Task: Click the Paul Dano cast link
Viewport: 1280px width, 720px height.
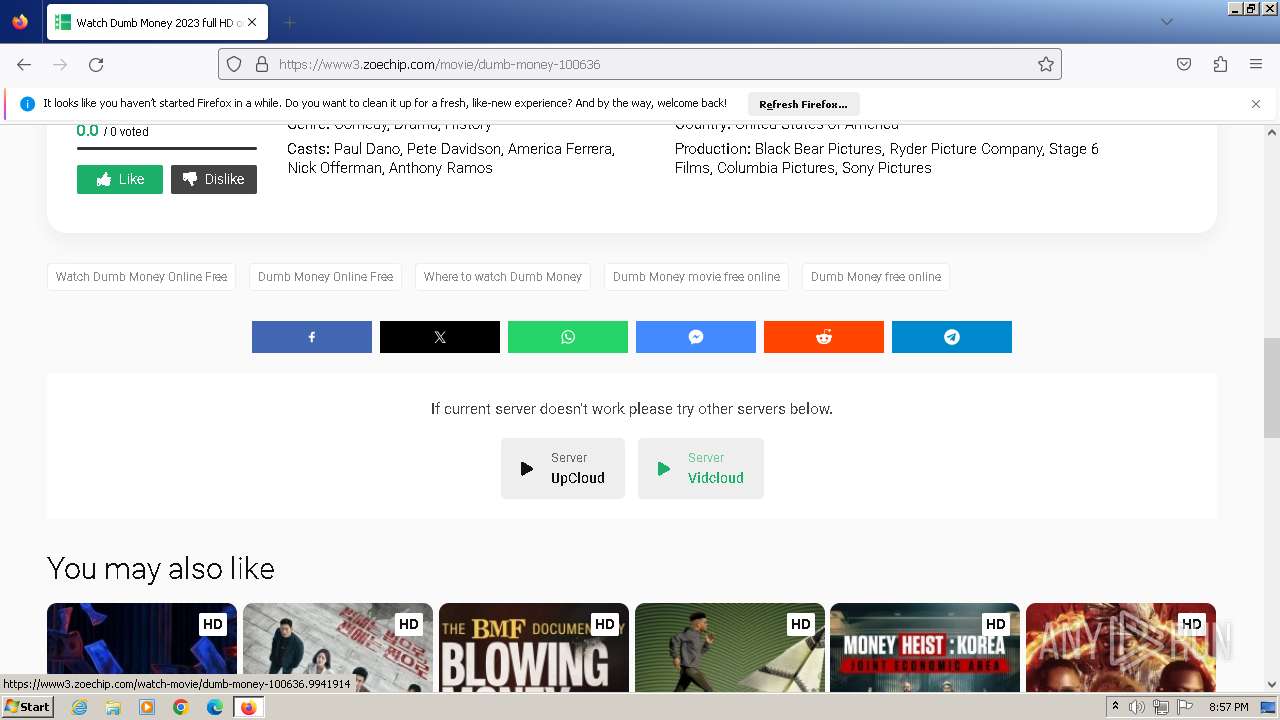Action: 366,149
